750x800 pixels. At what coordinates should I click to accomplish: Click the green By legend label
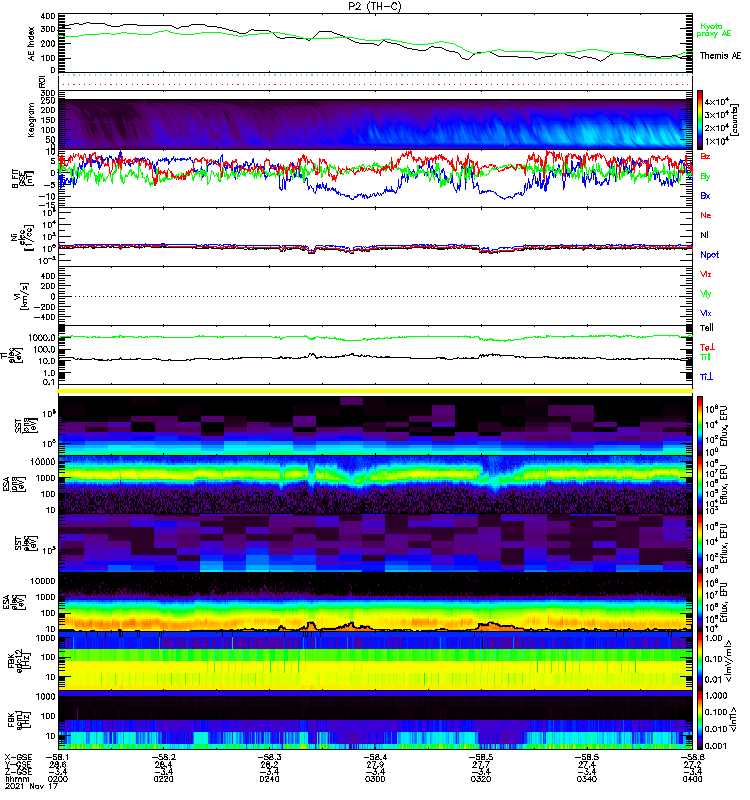pyautogui.click(x=705, y=177)
